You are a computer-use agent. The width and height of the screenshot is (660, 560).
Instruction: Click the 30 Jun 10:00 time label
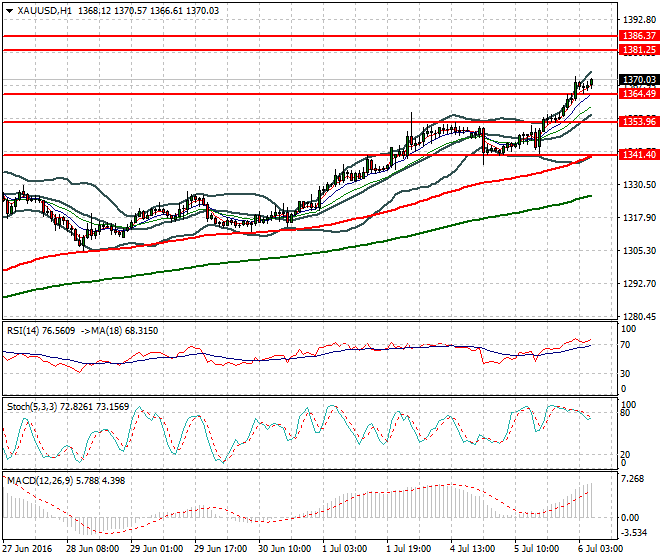point(285,549)
